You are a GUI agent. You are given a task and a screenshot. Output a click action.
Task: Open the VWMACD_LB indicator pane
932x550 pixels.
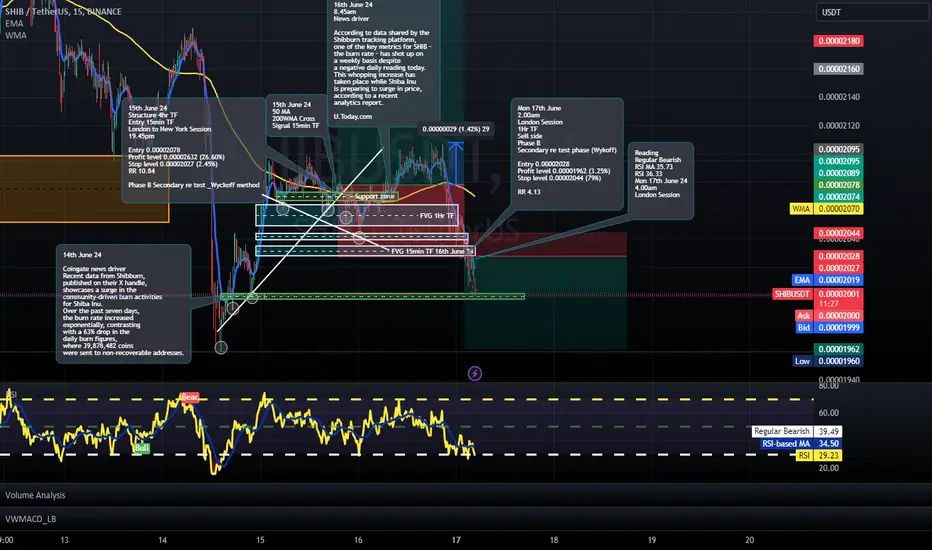pos(30,519)
